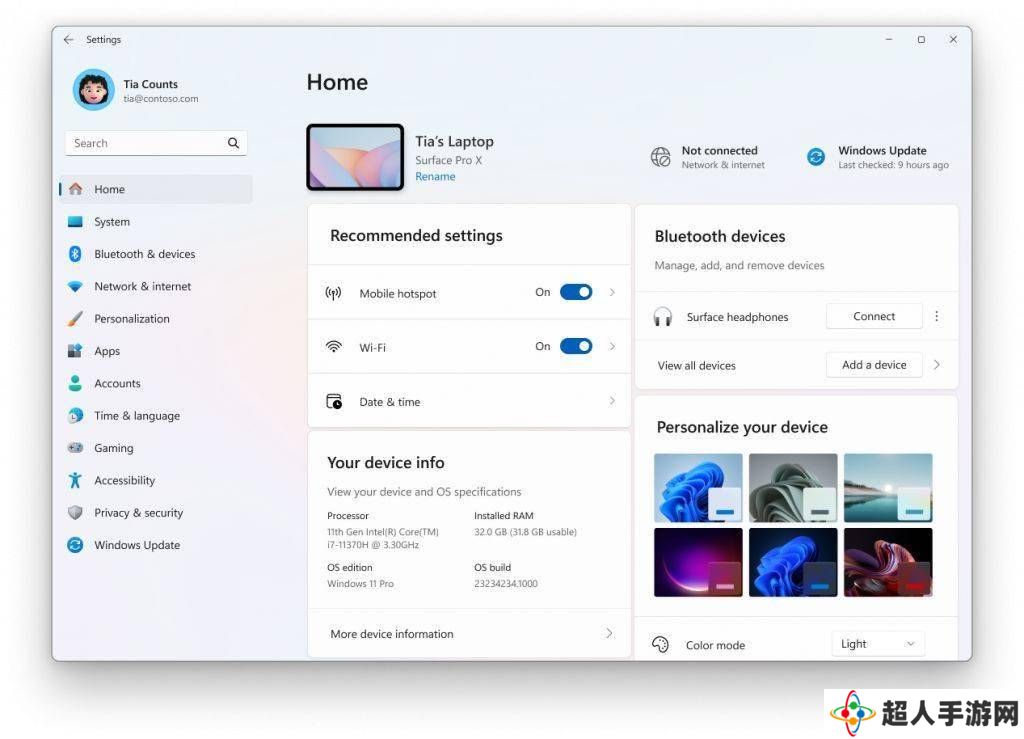Open Time & language settings

[156, 416]
